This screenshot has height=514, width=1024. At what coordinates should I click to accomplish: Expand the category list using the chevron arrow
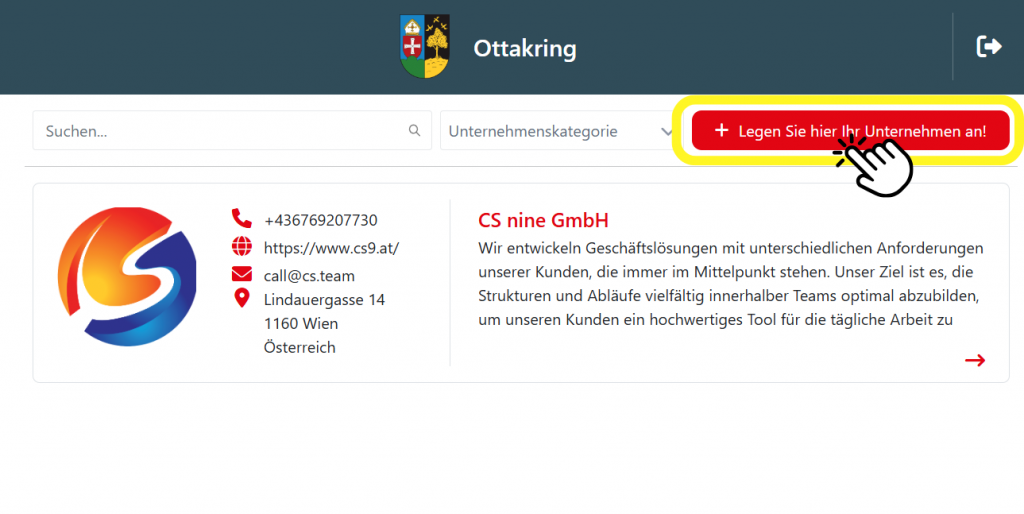tap(667, 131)
